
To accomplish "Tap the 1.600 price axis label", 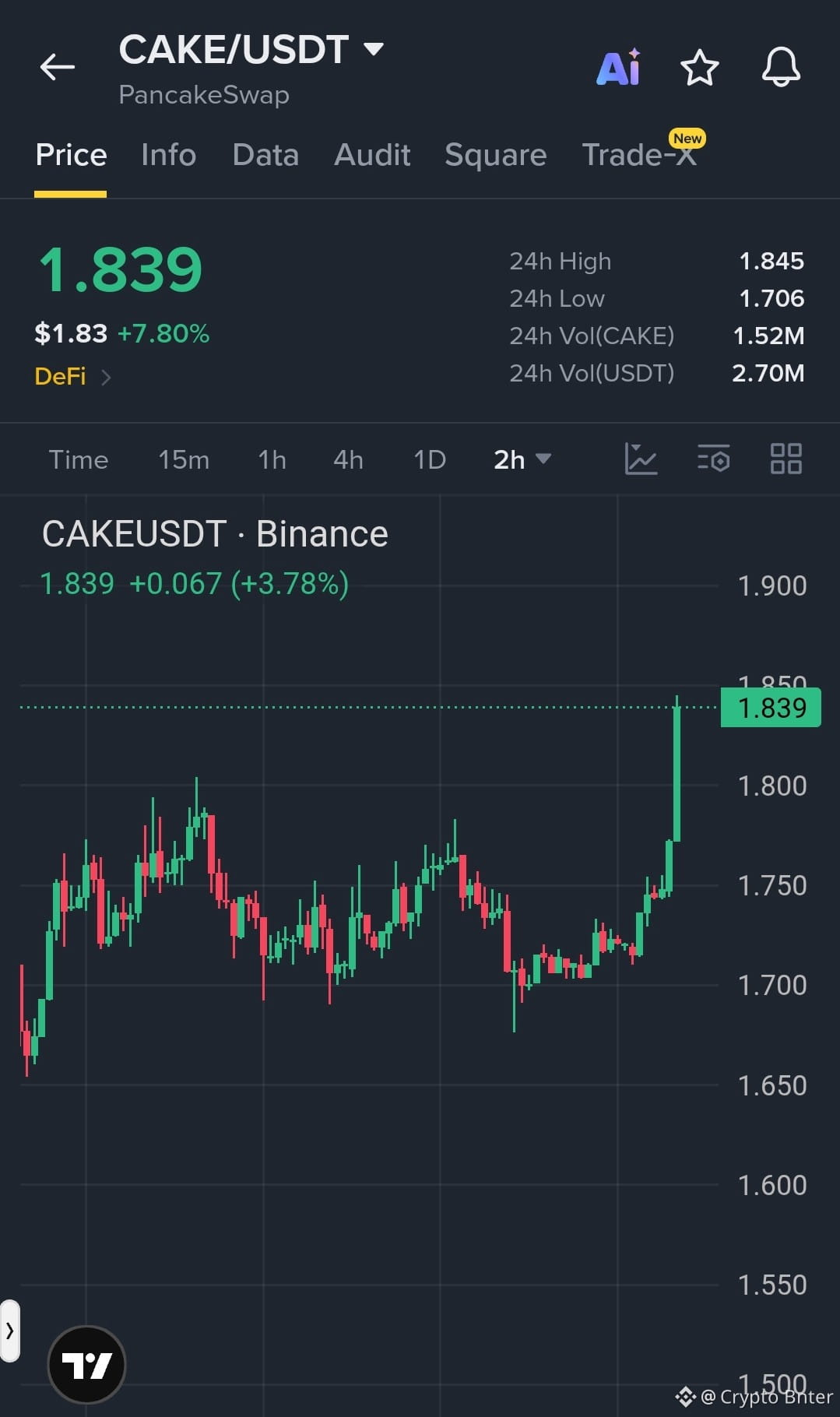I will pyautogui.click(x=771, y=1186).
